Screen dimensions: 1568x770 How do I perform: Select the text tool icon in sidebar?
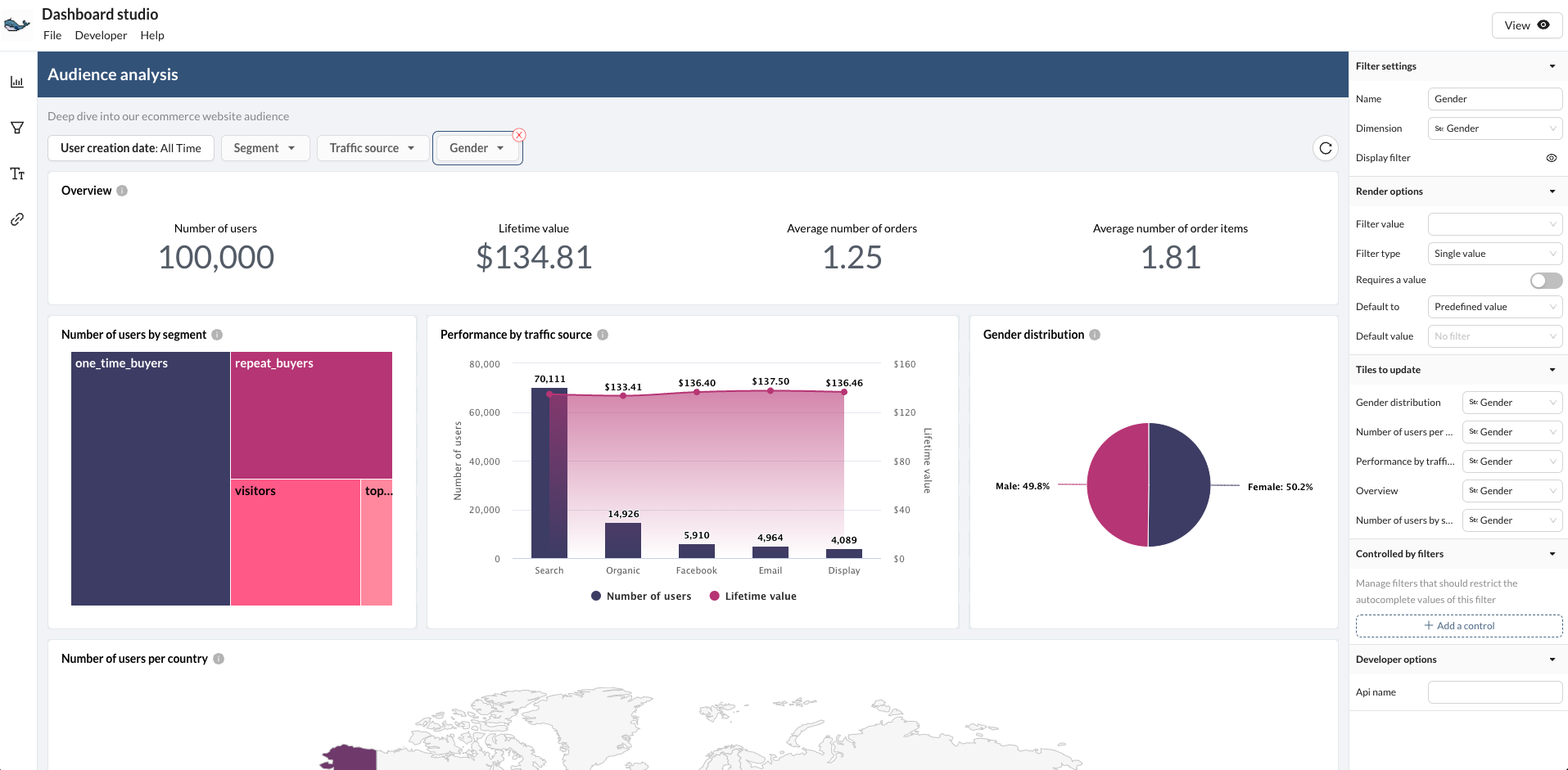click(x=16, y=173)
